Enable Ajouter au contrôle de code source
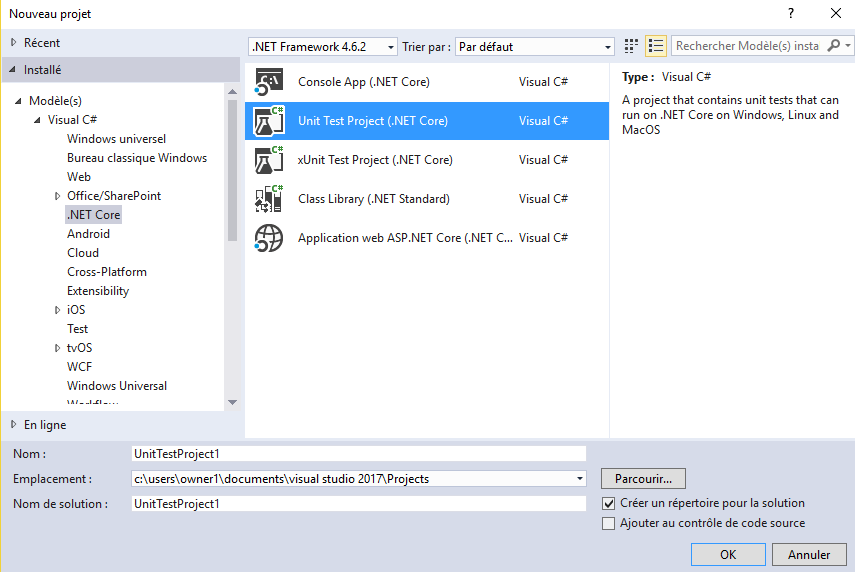 pos(609,523)
